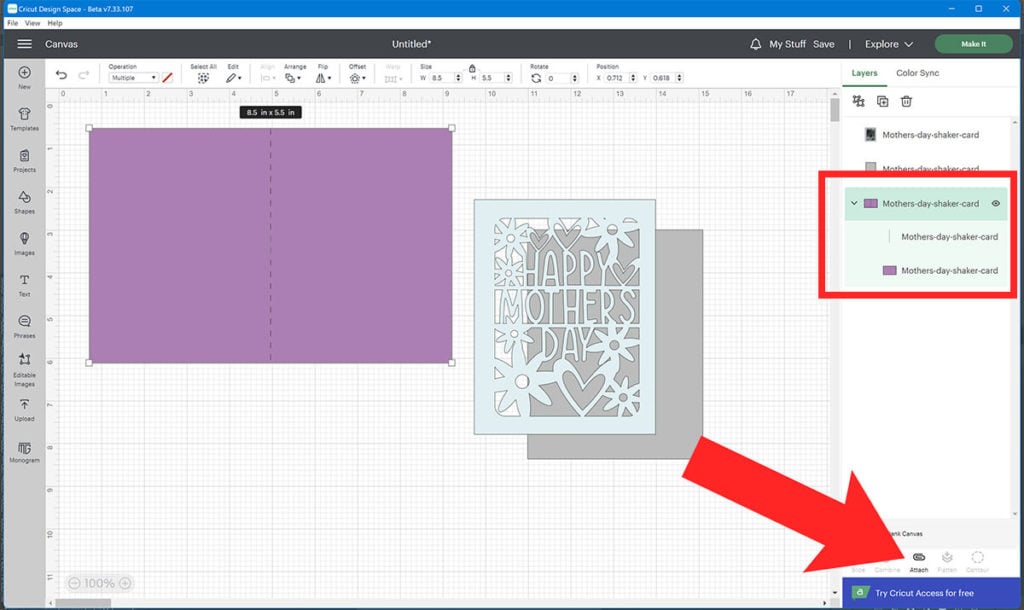Click the height stepper arrows
This screenshot has height=610, width=1024.
(x=508, y=78)
